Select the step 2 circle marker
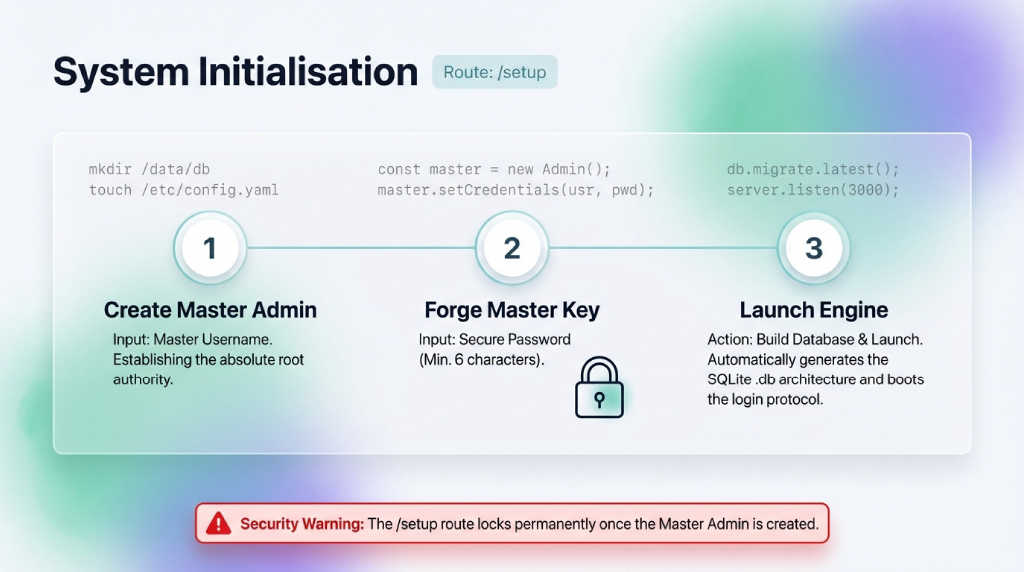 pyautogui.click(x=511, y=248)
